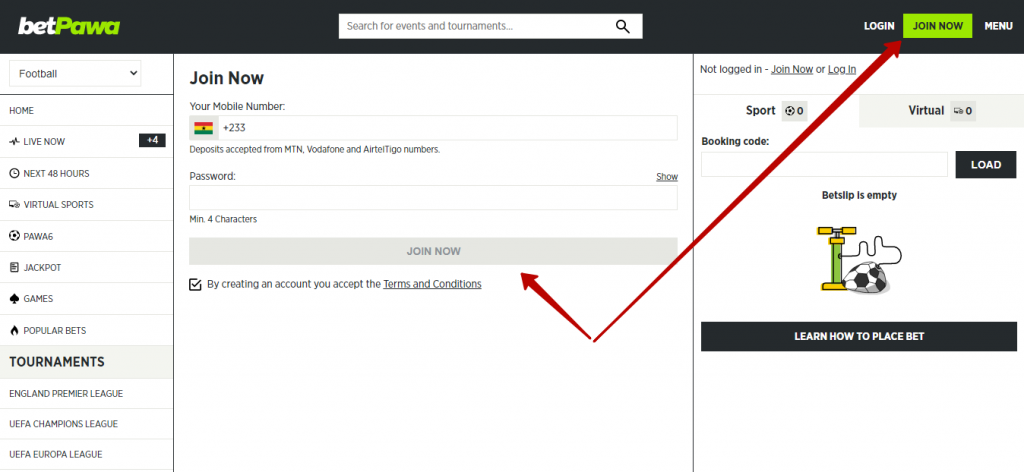
Task: Click the Show password link
Action: tap(667, 177)
